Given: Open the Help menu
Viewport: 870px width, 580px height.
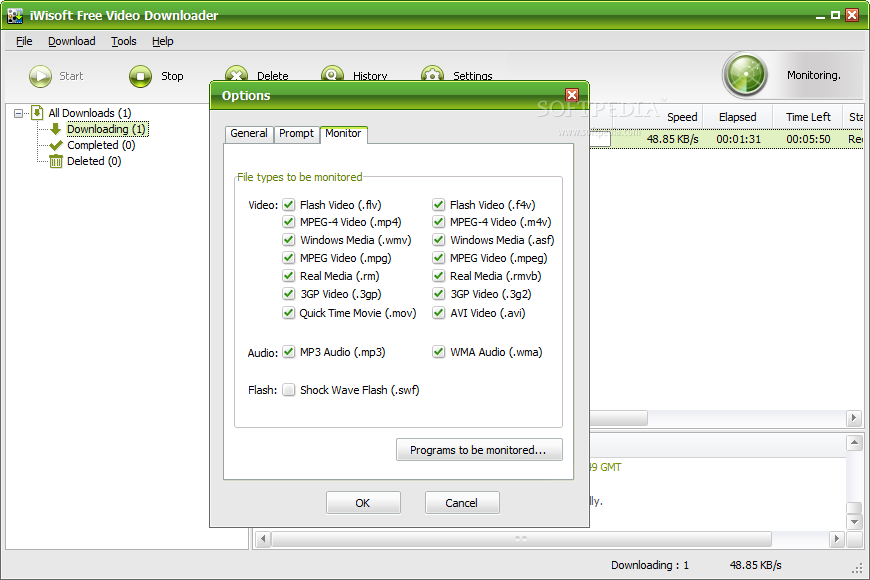Looking at the screenshot, I should 163,41.
